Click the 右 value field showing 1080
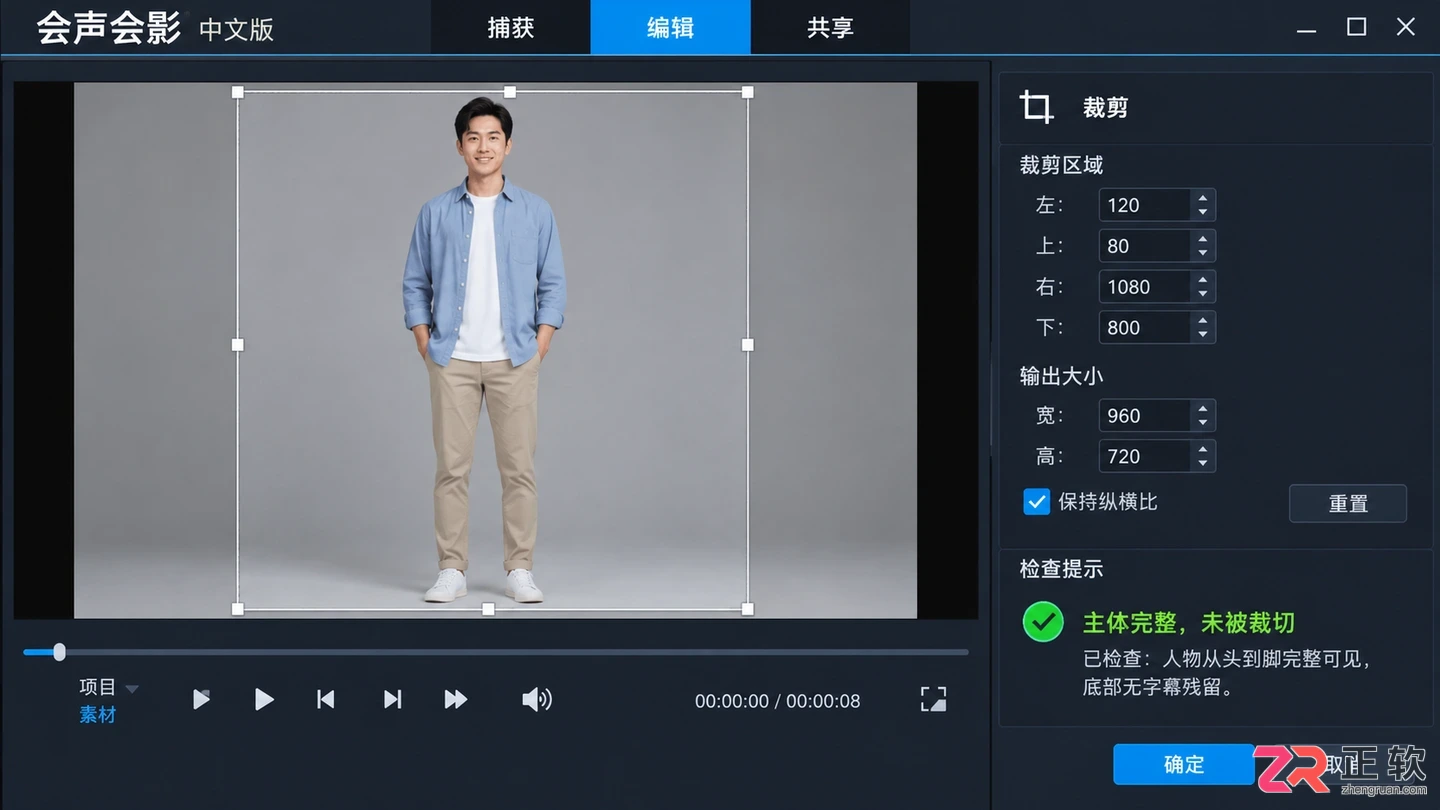 pos(1145,287)
